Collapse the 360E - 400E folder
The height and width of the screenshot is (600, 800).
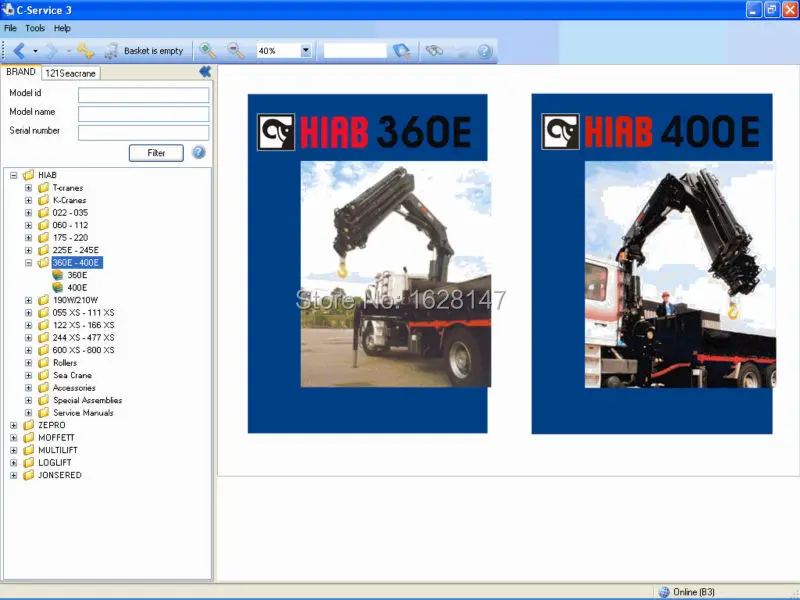click(x=29, y=263)
